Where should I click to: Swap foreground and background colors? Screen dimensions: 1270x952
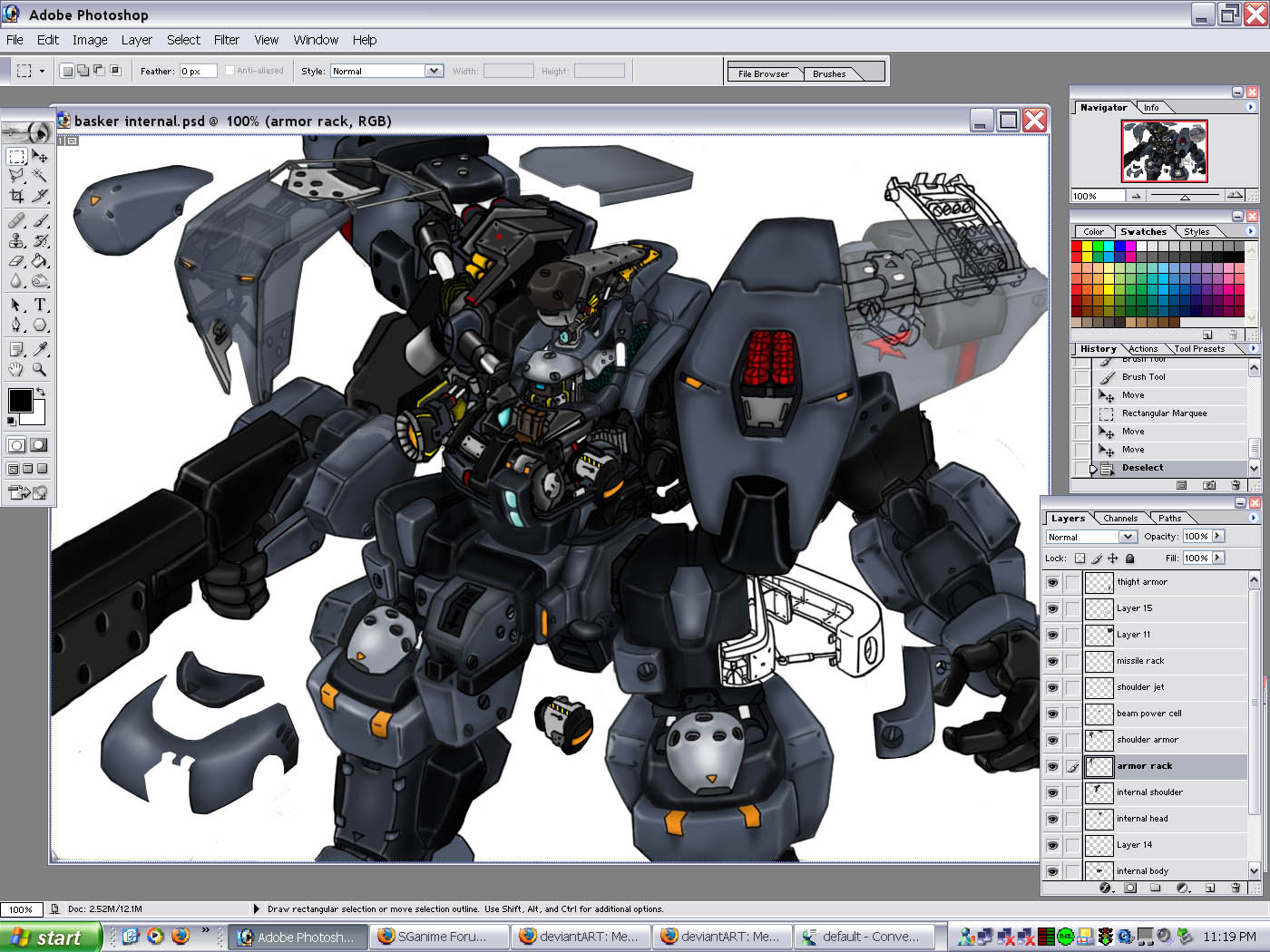(x=41, y=392)
